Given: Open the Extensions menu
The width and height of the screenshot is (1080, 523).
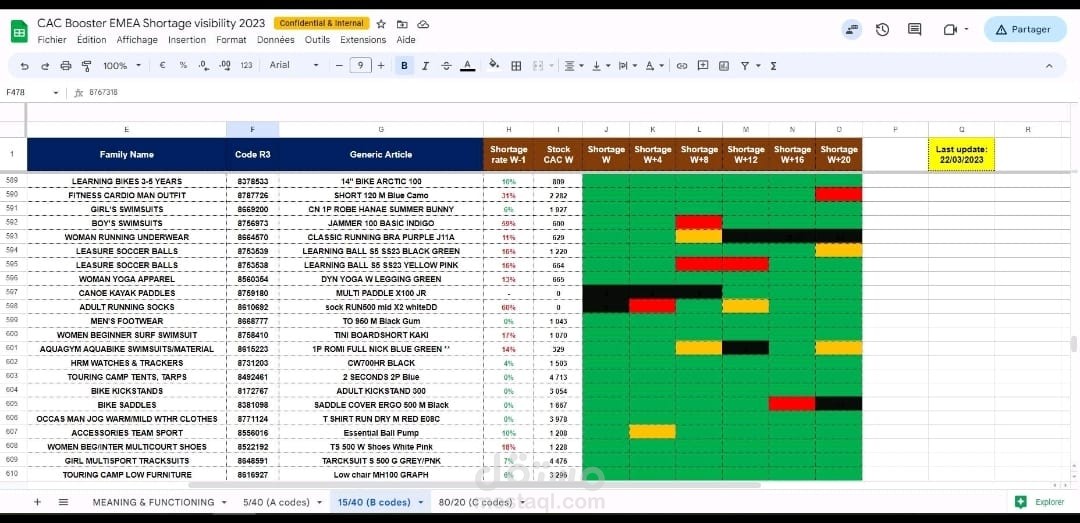Looking at the screenshot, I should click(x=363, y=40).
